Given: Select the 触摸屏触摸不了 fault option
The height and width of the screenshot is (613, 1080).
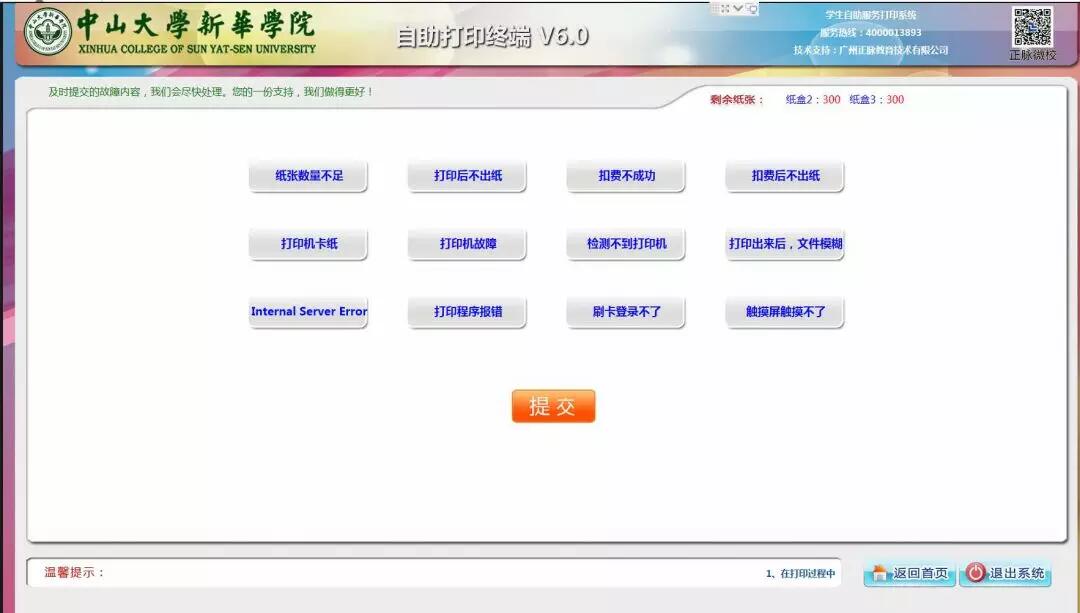Looking at the screenshot, I should 785,312.
